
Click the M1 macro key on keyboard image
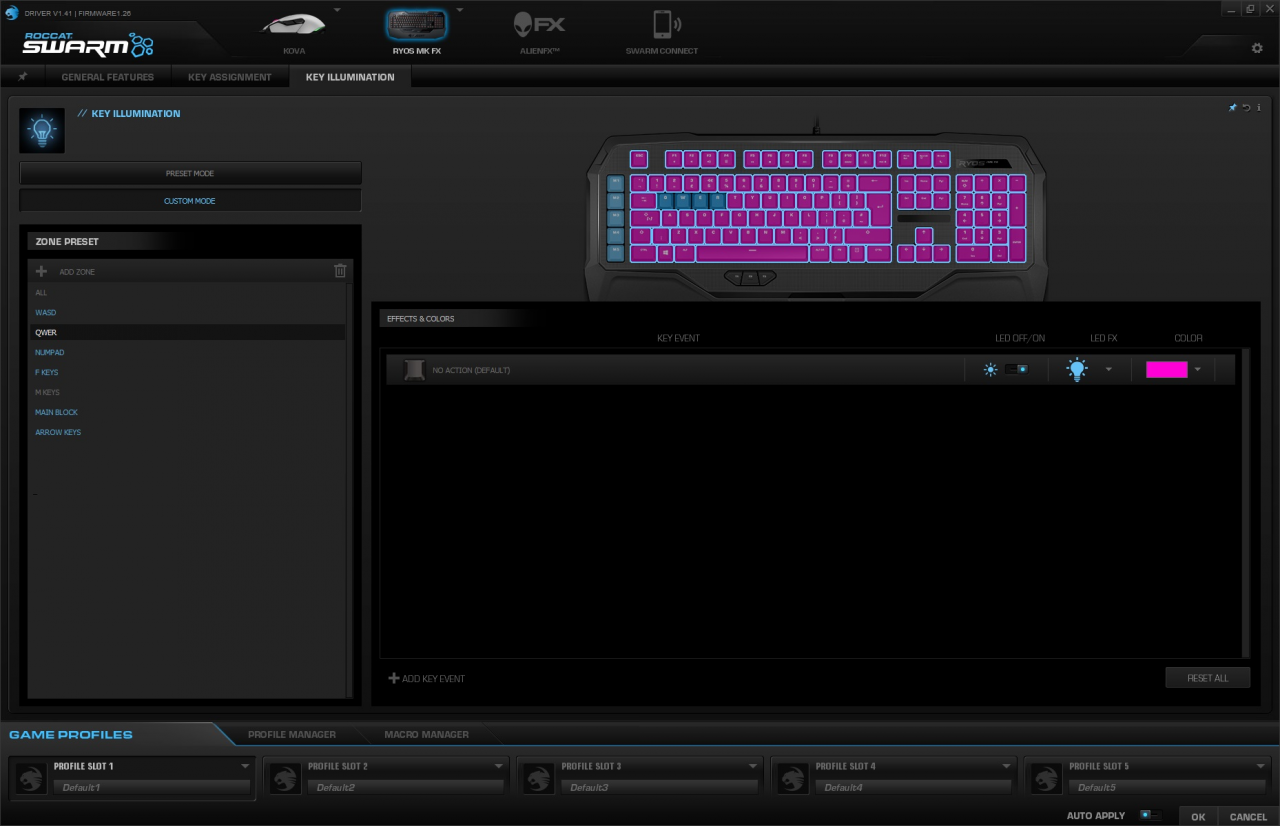pos(615,183)
